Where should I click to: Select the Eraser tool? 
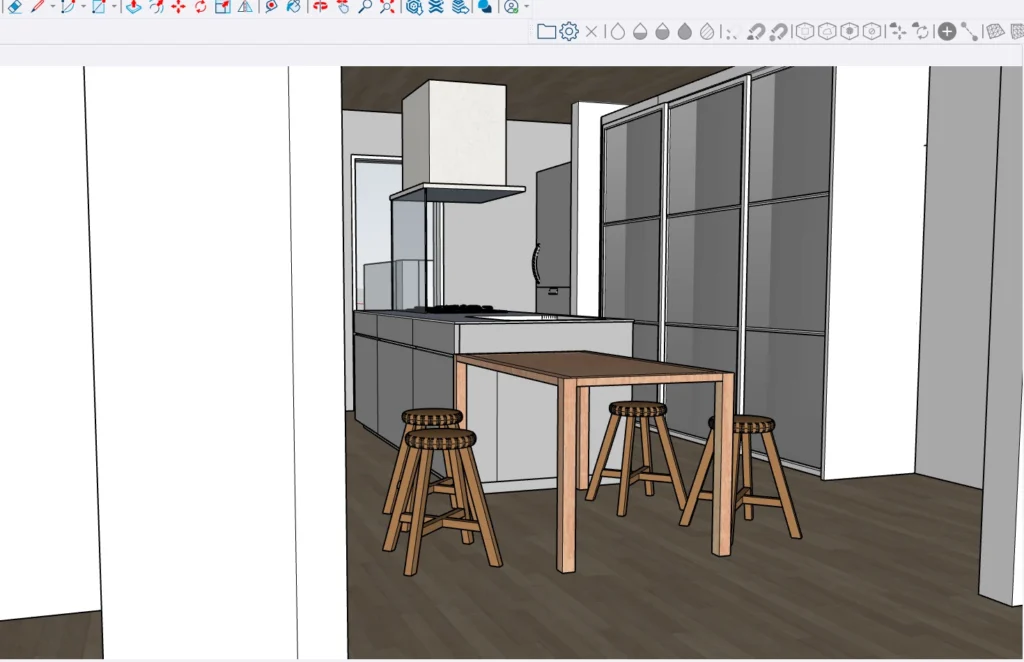click(x=14, y=7)
